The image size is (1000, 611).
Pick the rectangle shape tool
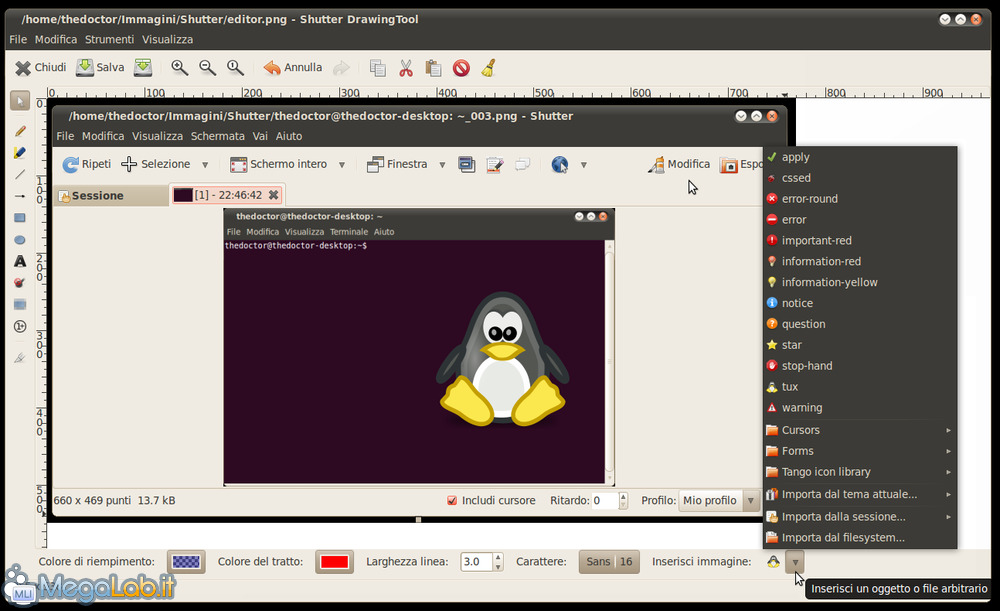[x=19, y=218]
